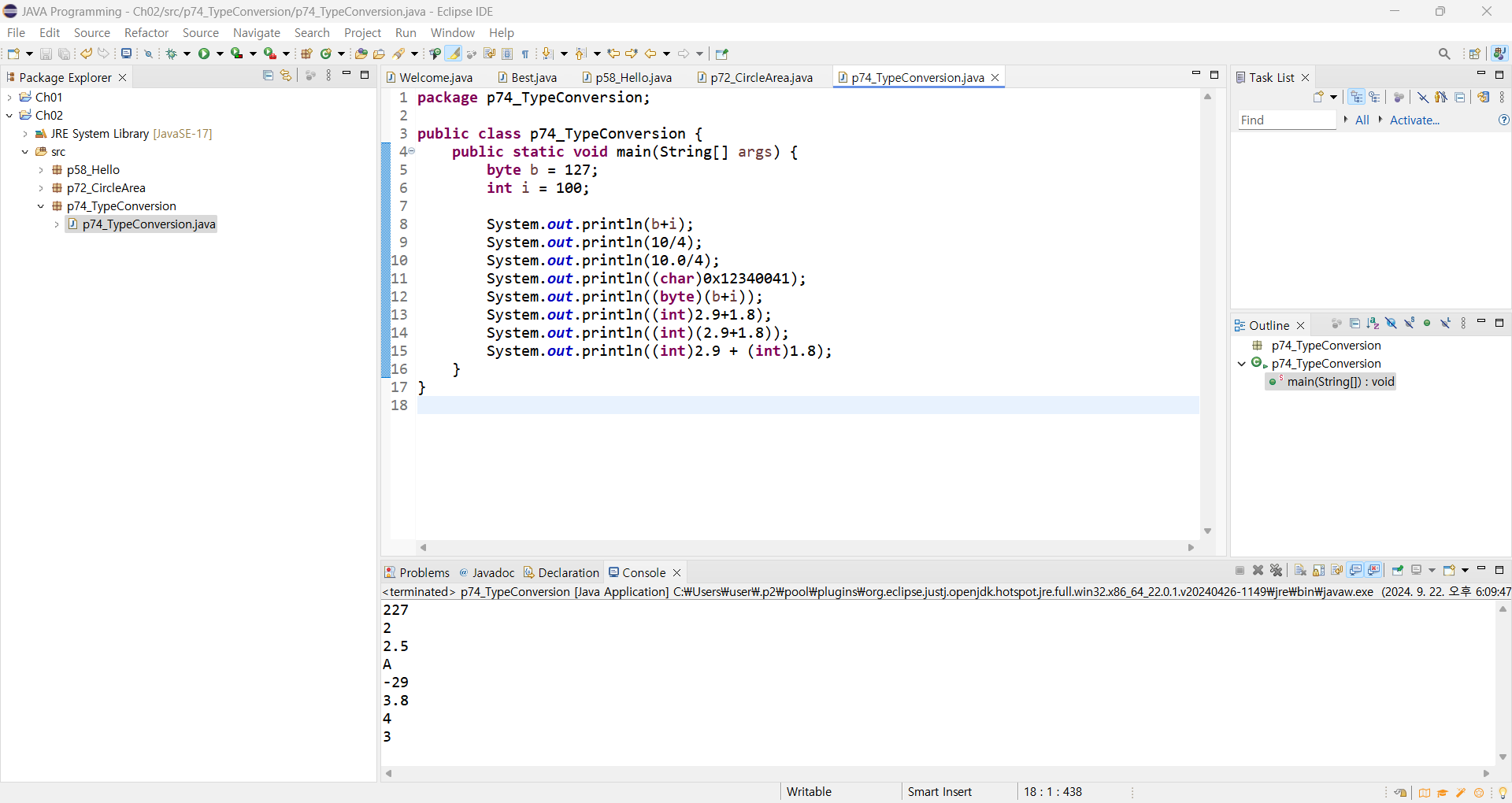Screen dimensions: 1512x803
Task: Click the Next Annotation toolbar icon
Action: (x=548, y=54)
